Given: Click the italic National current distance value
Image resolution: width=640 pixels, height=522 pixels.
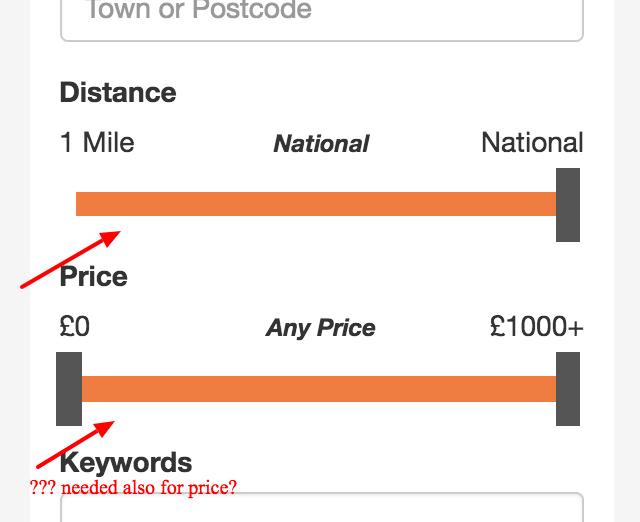Looking at the screenshot, I should click(x=321, y=144).
